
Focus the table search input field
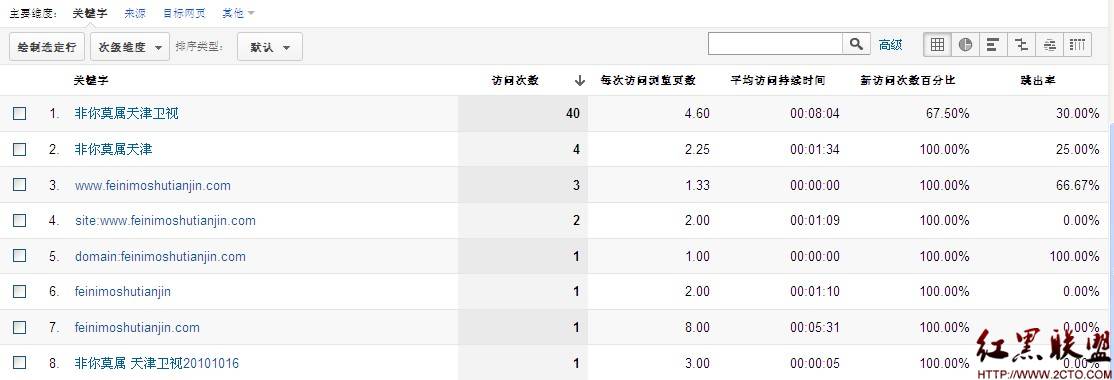[x=776, y=44]
